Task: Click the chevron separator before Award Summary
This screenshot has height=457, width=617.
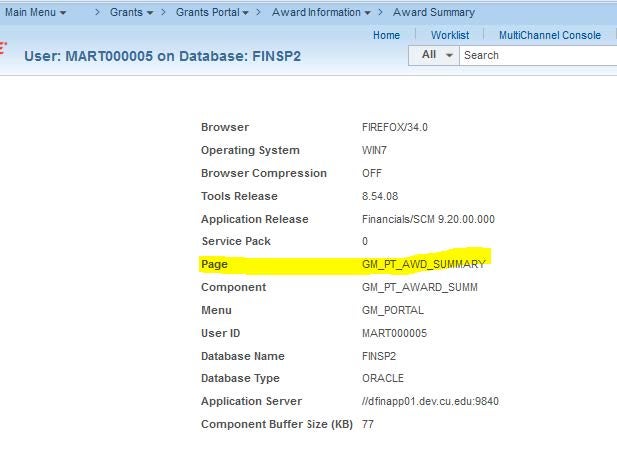Action: pyautogui.click(x=380, y=12)
